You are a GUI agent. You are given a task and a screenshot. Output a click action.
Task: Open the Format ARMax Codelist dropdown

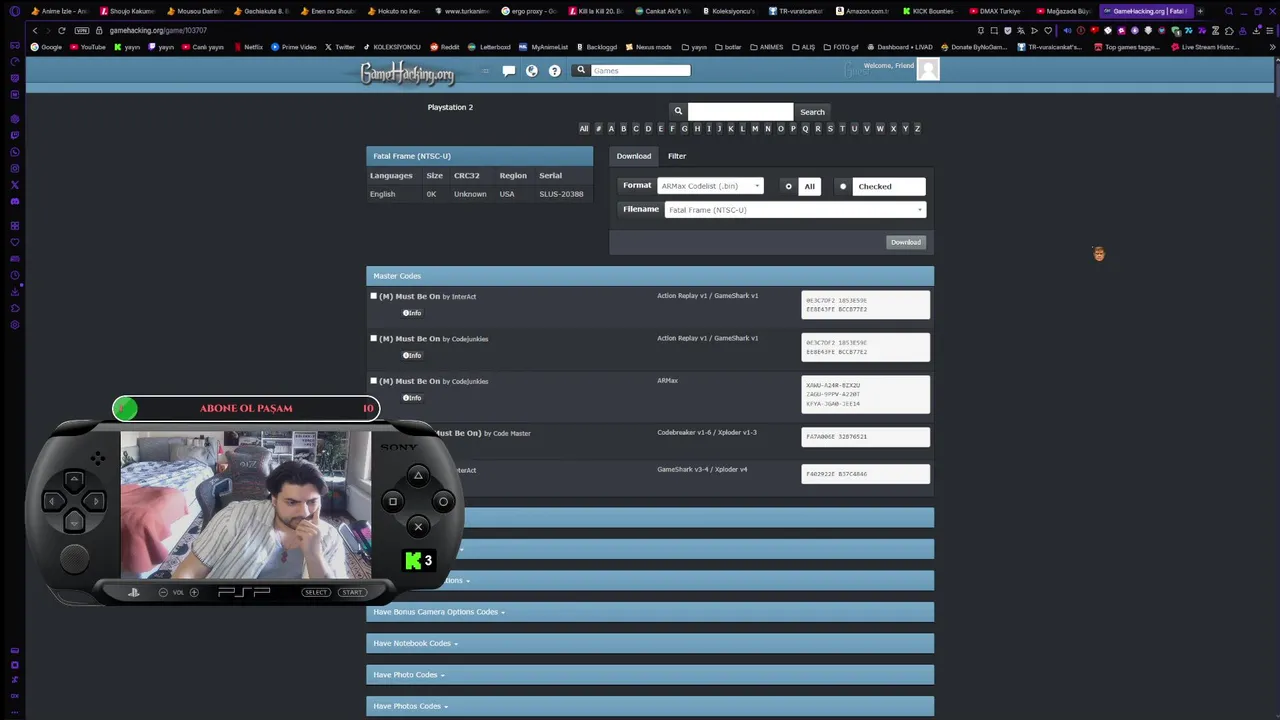tap(710, 186)
